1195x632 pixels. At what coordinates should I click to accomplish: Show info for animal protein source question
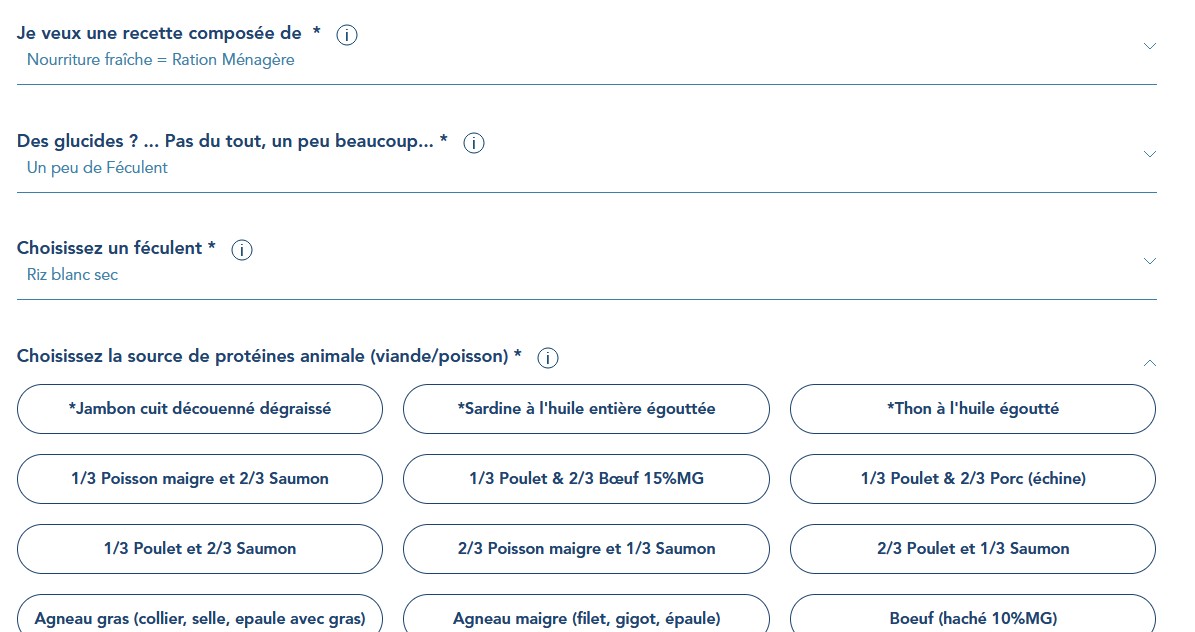coord(548,358)
